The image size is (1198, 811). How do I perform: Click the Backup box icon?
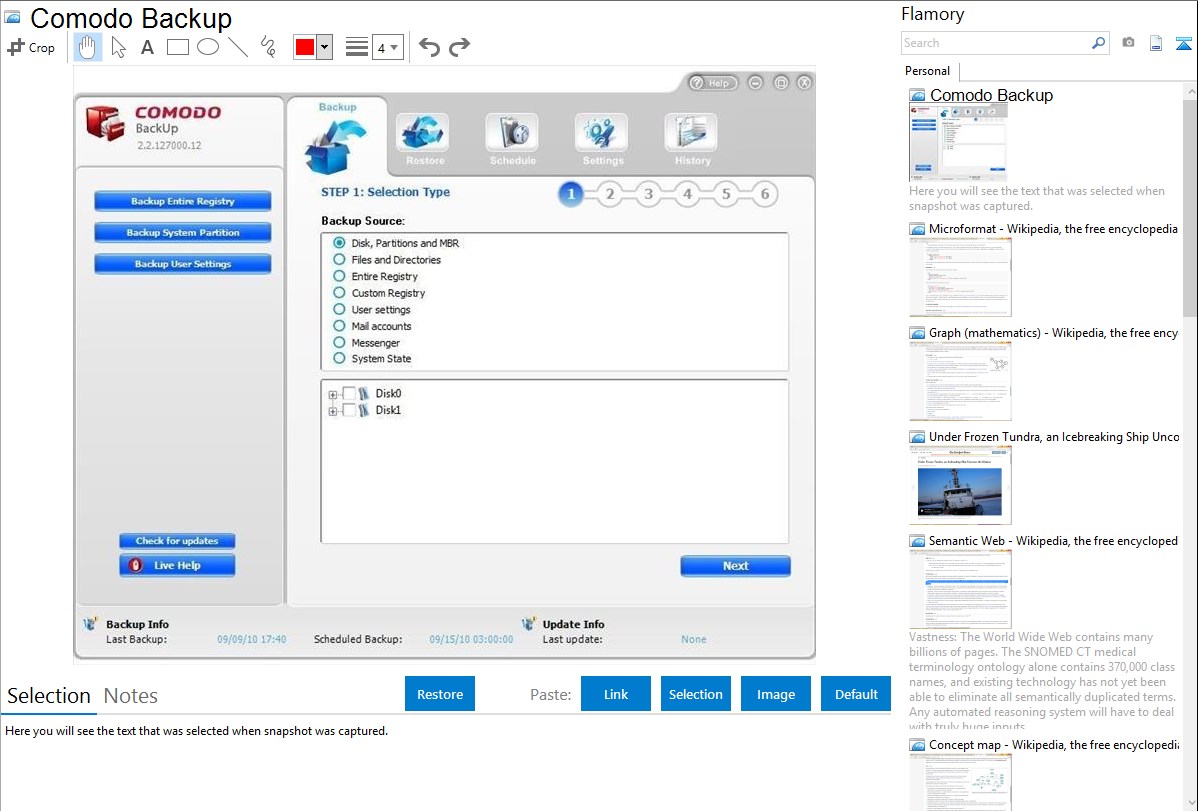tap(335, 147)
